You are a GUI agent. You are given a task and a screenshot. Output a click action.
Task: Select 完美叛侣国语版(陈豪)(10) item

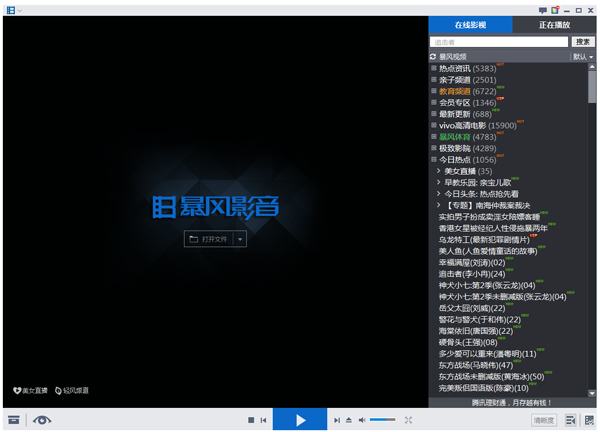pos(484,388)
